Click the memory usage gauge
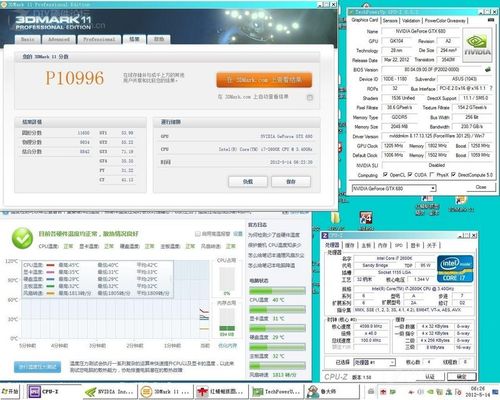This screenshot has width=500, height=400. pos(227,320)
